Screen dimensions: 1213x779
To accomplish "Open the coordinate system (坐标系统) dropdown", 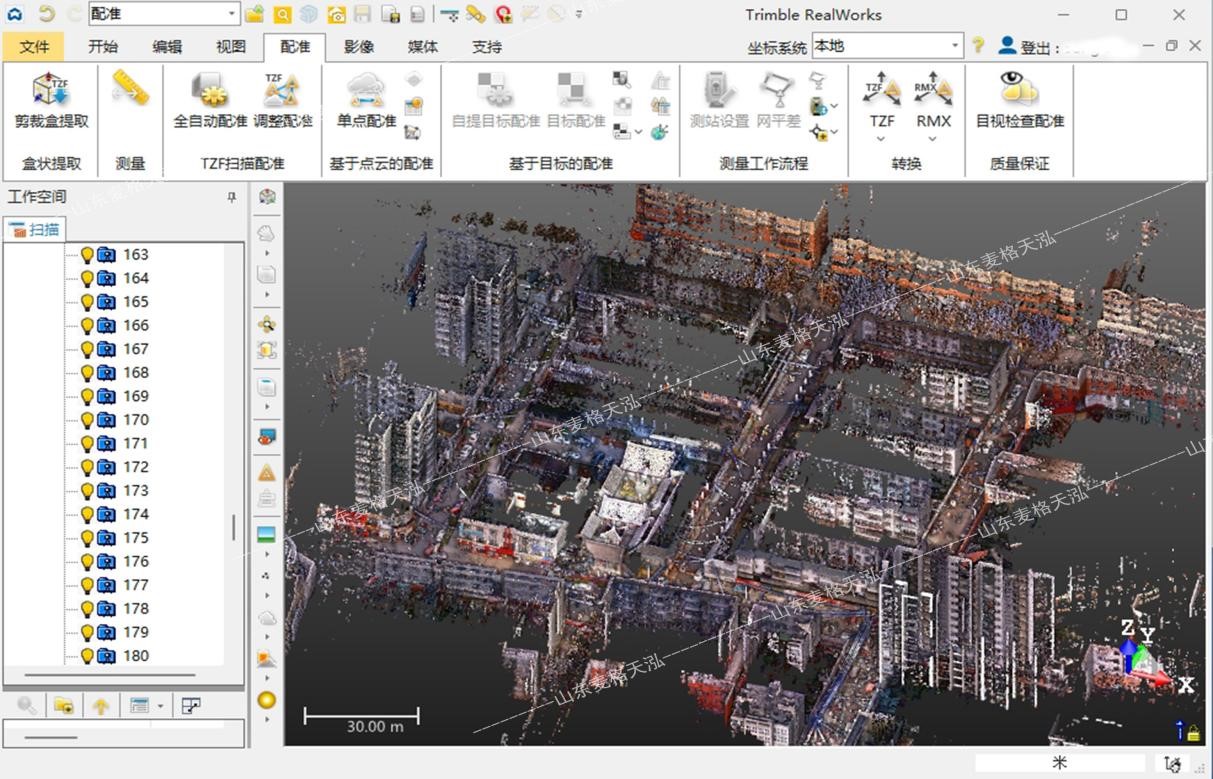I will click(956, 46).
